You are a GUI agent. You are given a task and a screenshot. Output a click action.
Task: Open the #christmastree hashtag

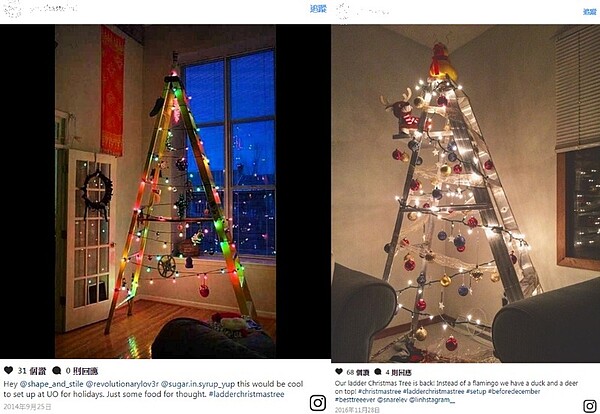click(380, 391)
